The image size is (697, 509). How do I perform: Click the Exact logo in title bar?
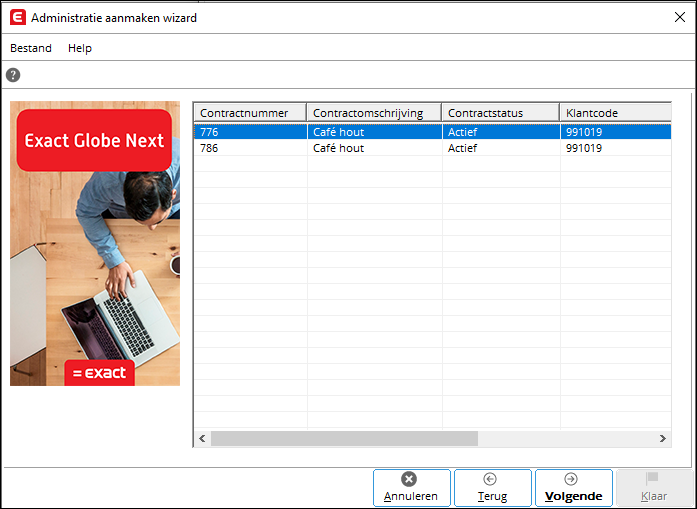18,18
